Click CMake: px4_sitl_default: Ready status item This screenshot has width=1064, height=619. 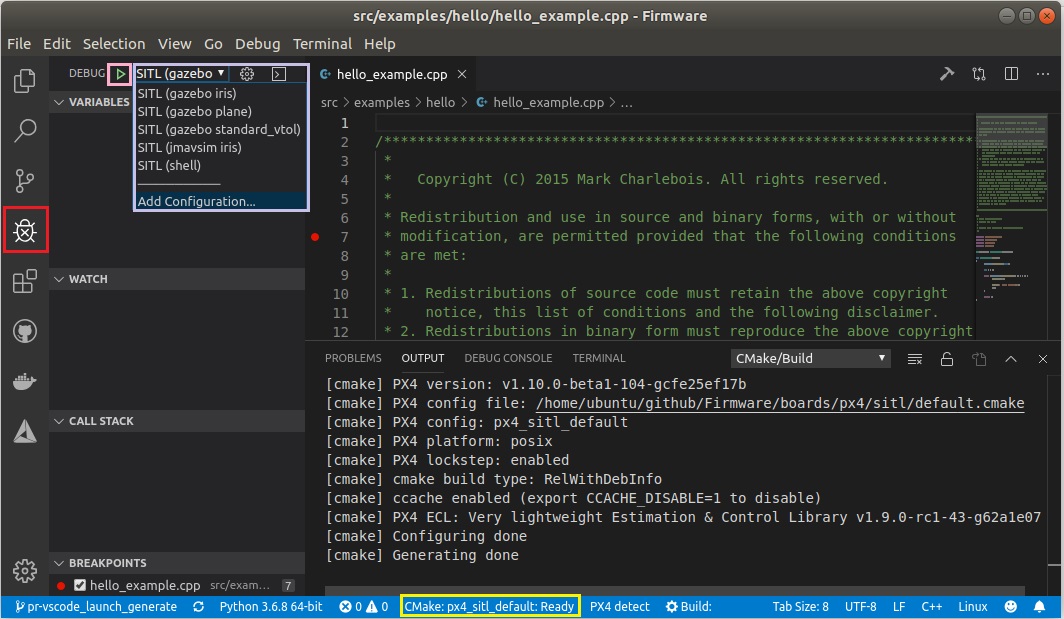[x=489, y=606]
